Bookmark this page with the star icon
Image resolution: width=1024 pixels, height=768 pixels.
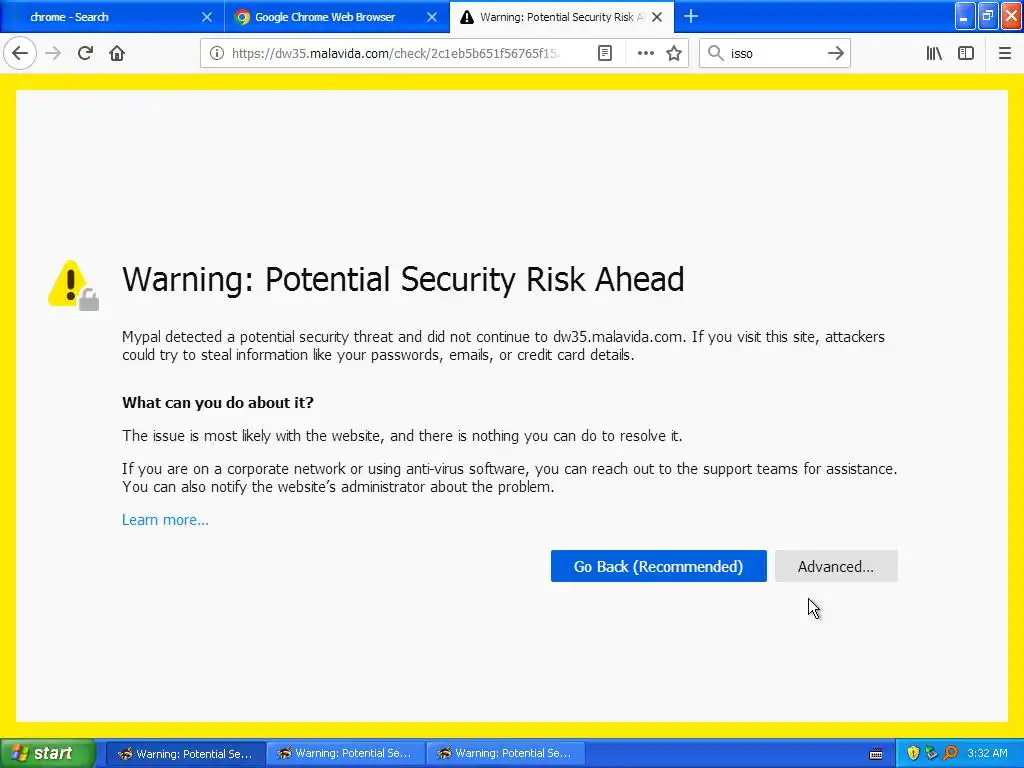(674, 54)
